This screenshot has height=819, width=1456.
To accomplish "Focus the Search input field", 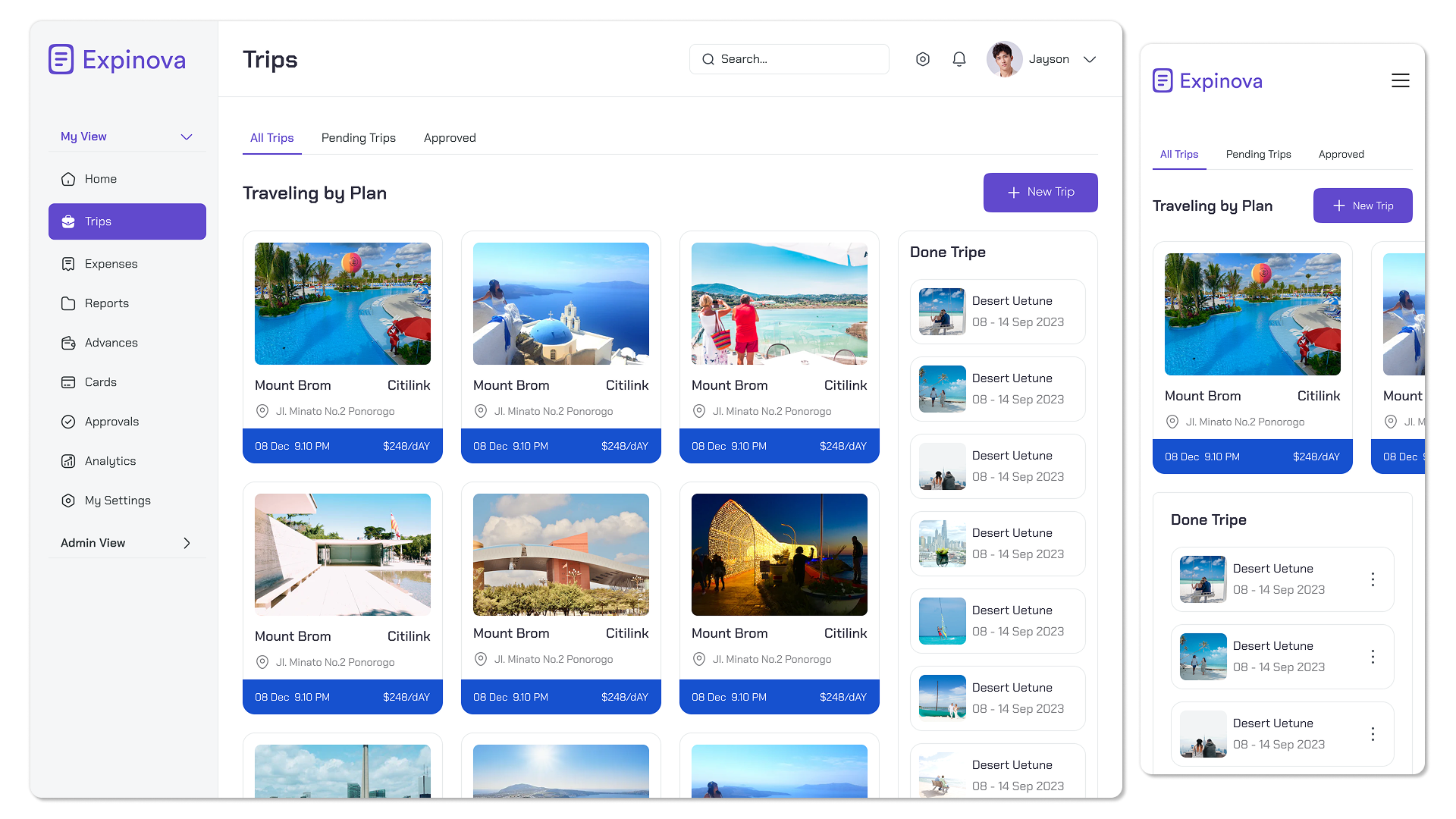I will (x=789, y=59).
